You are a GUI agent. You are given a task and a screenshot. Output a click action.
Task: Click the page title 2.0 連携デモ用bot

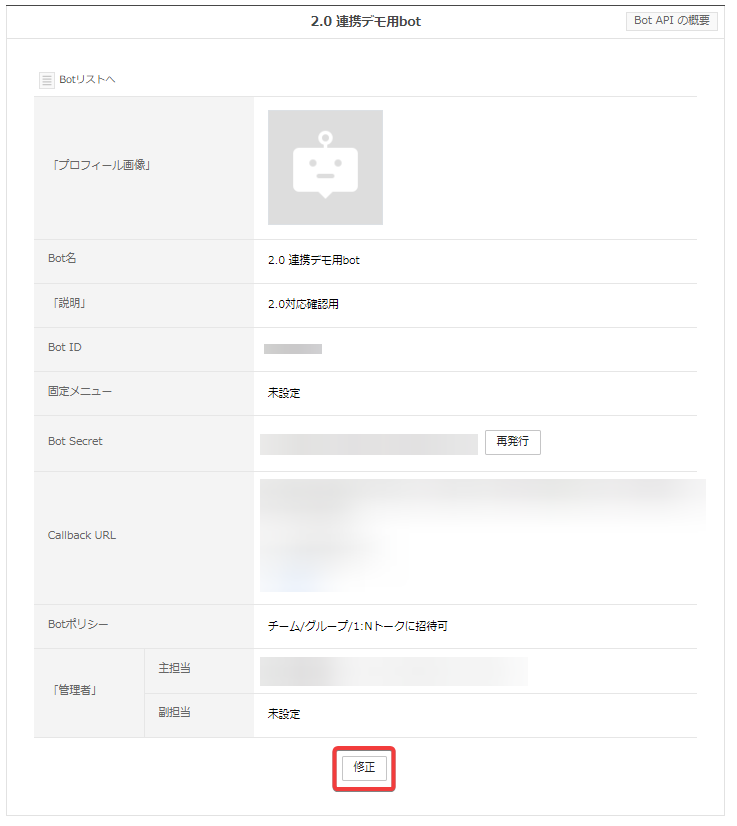coord(365,21)
